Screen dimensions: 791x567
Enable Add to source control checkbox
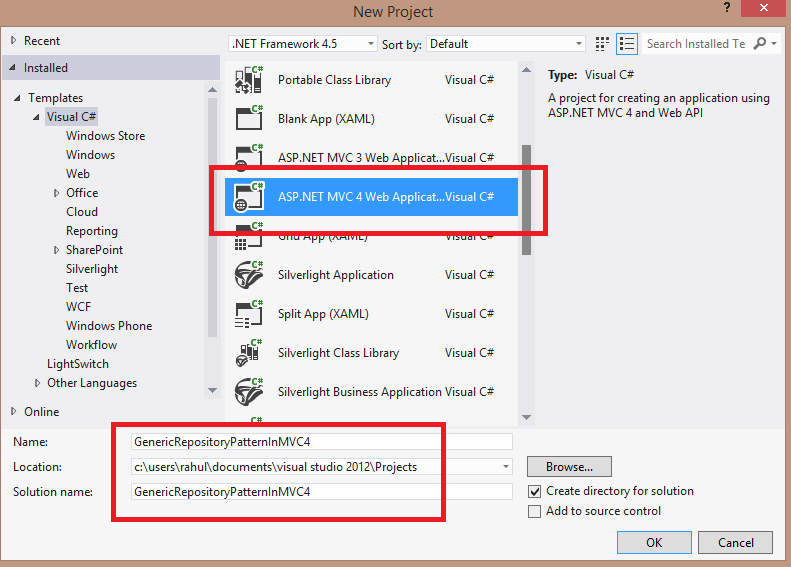click(535, 511)
